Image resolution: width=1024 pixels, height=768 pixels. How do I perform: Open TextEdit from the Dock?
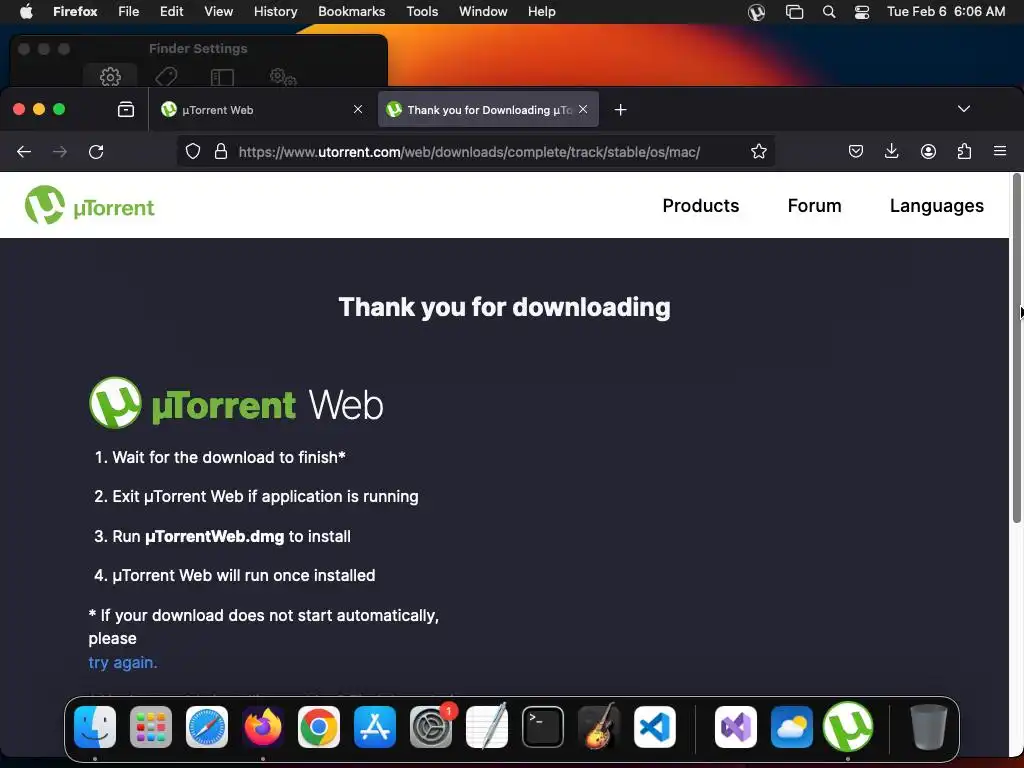(x=487, y=726)
